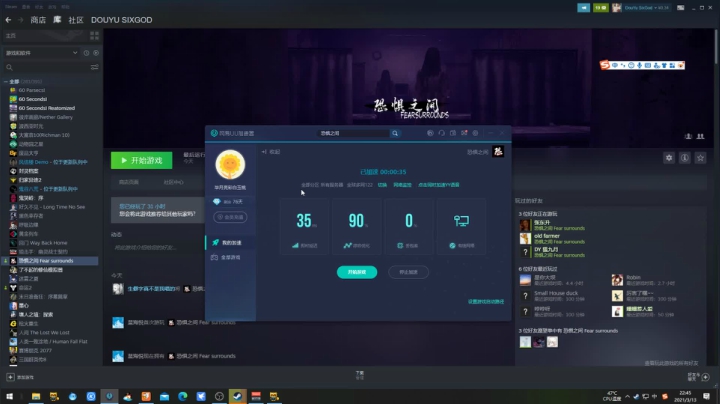Open the Douyu SixGod account dropdown
The width and height of the screenshot is (720, 404).
click(641, 8)
